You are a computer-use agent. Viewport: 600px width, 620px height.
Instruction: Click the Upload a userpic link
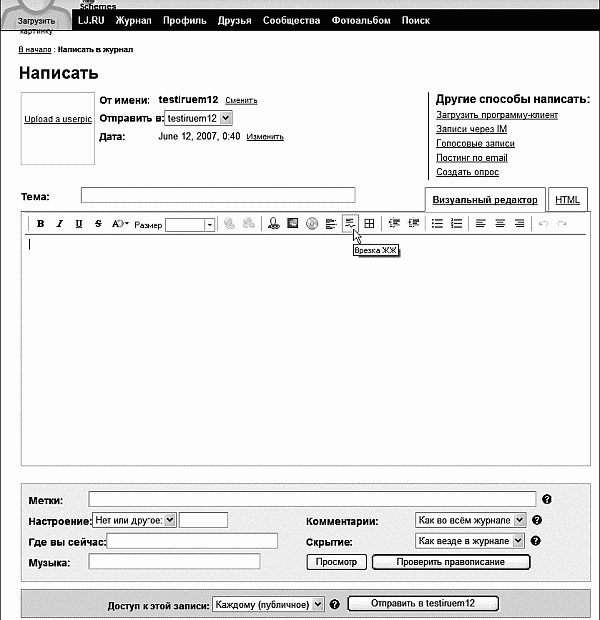point(58,119)
